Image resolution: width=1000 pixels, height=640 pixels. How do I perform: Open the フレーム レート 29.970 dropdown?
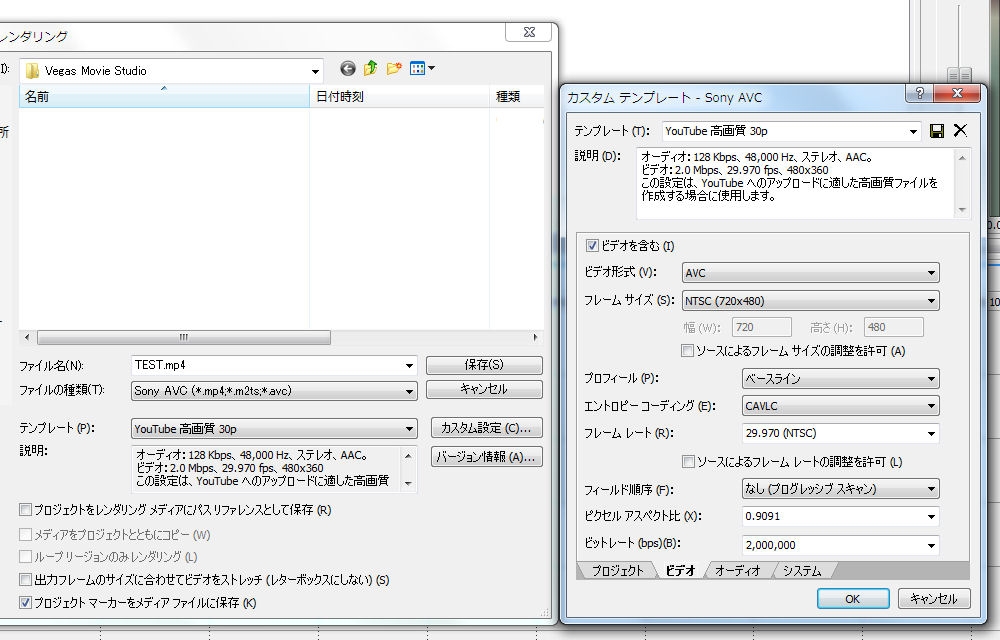(x=931, y=433)
